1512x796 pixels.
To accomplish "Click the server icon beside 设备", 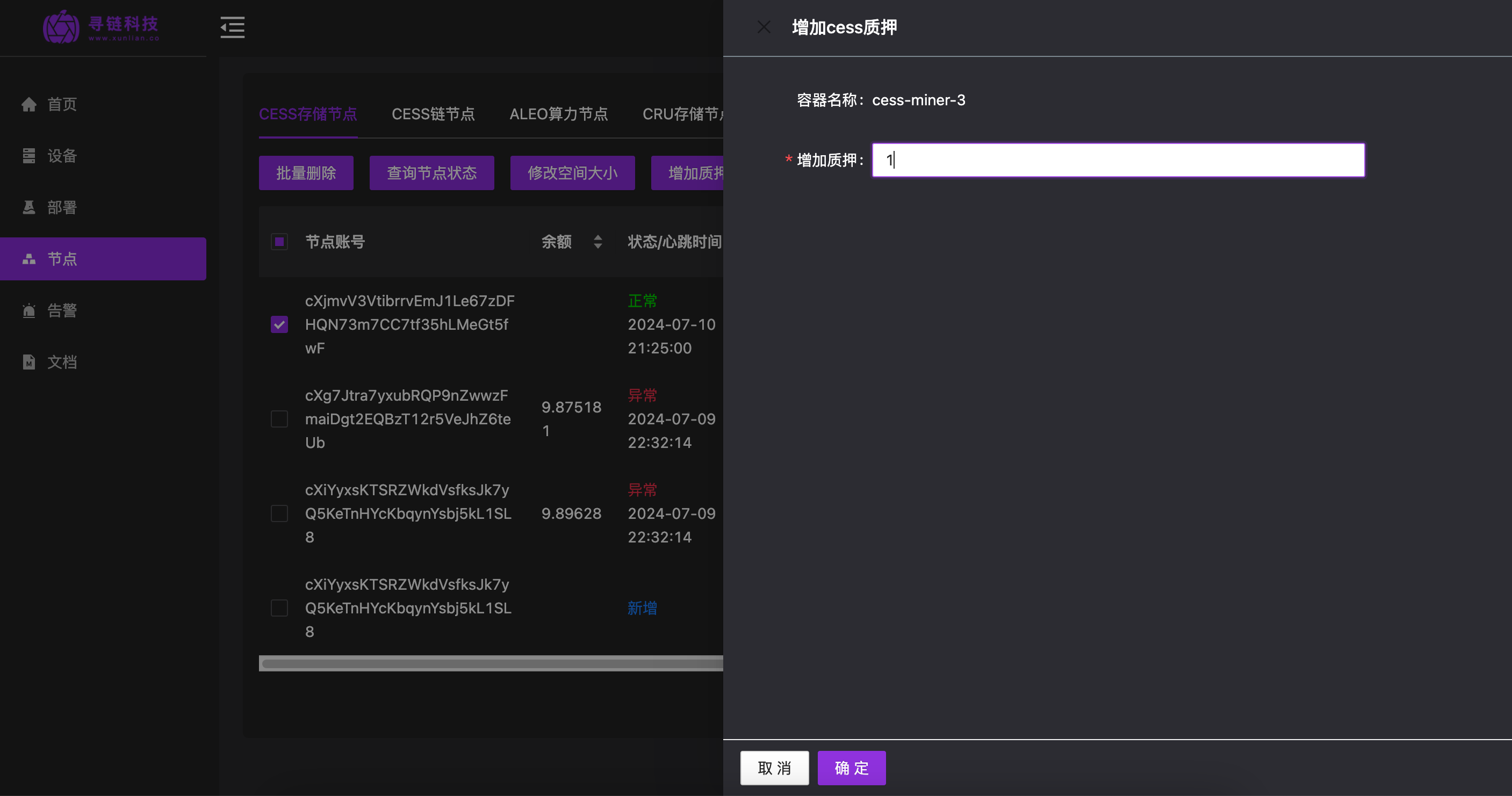I will pyautogui.click(x=29, y=156).
